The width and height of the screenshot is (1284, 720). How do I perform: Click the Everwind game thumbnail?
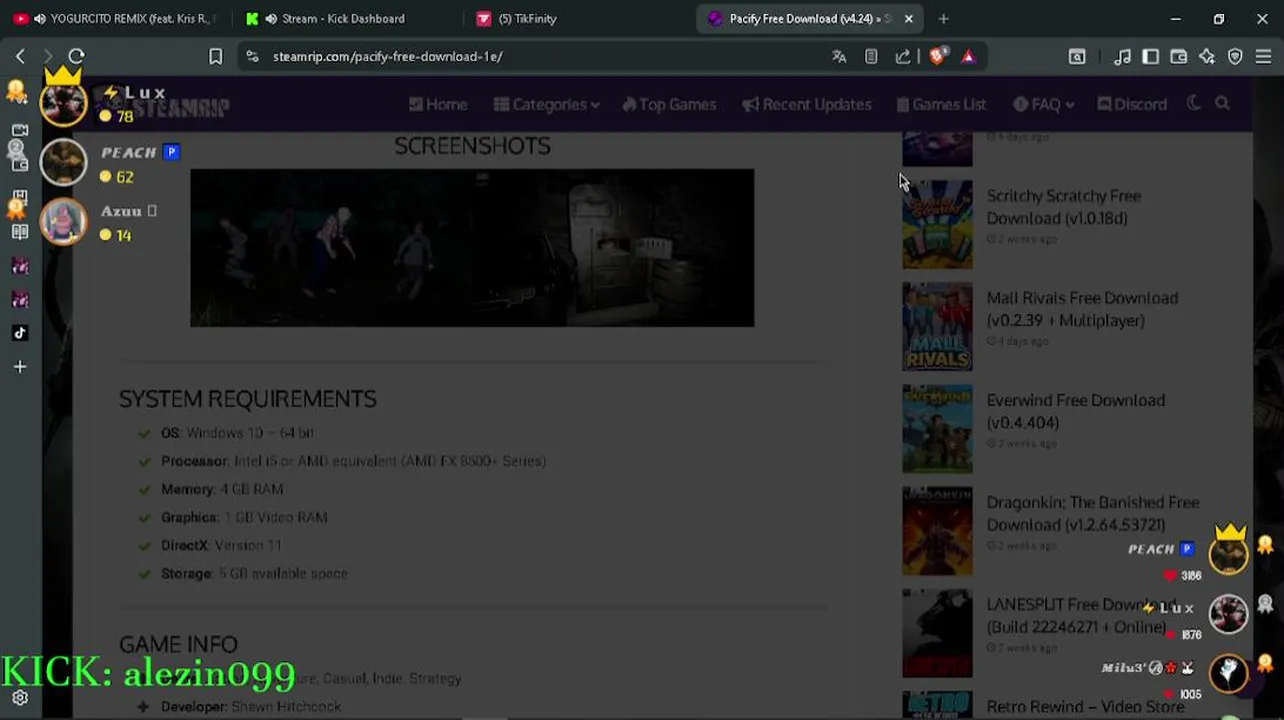[x=937, y=428]
